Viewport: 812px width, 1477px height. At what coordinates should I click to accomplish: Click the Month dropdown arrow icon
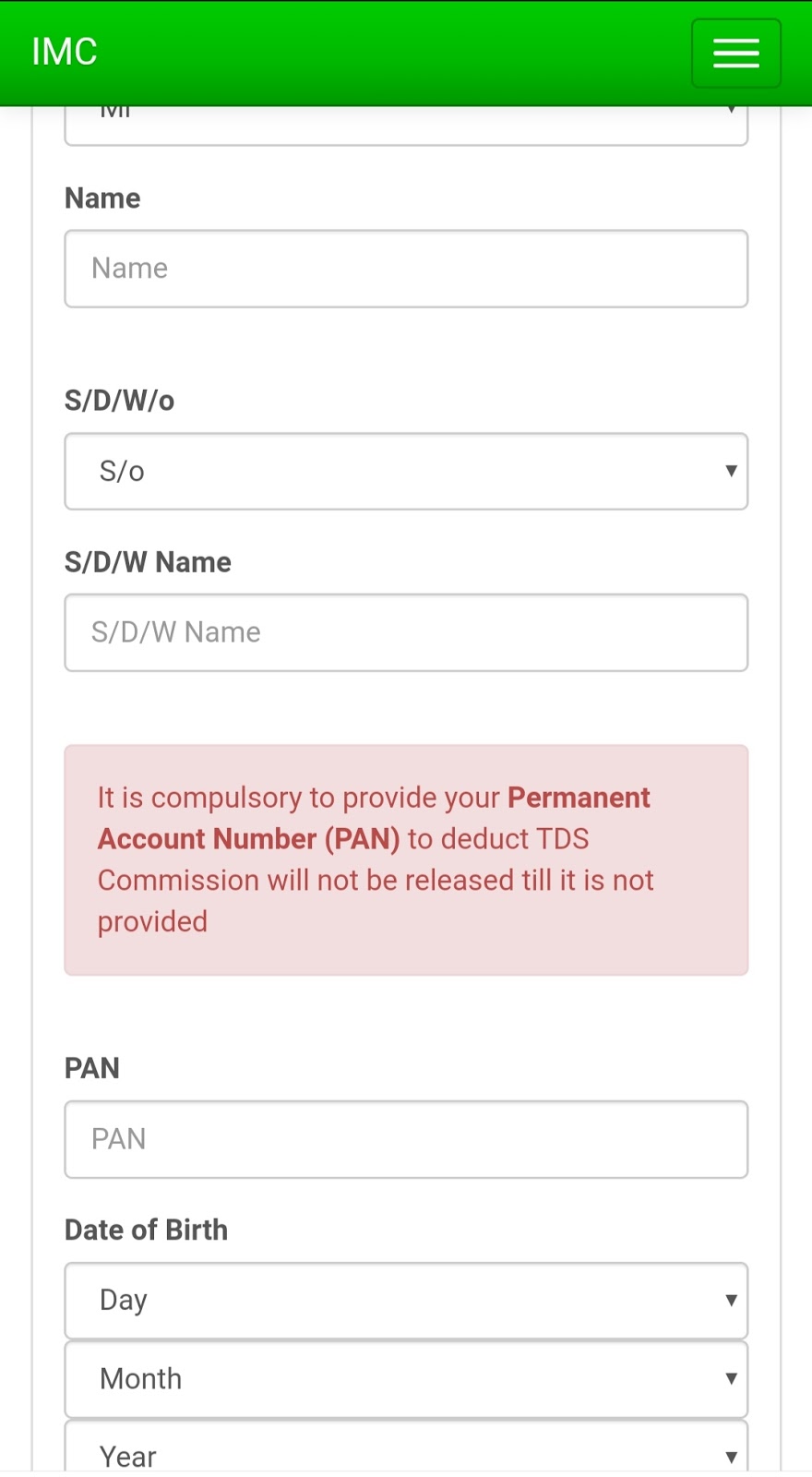731,1378
